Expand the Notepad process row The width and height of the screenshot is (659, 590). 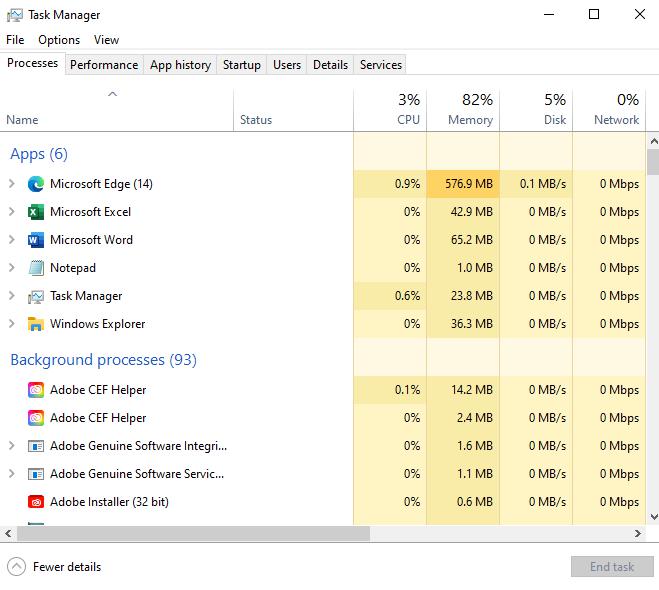(12, 268)
